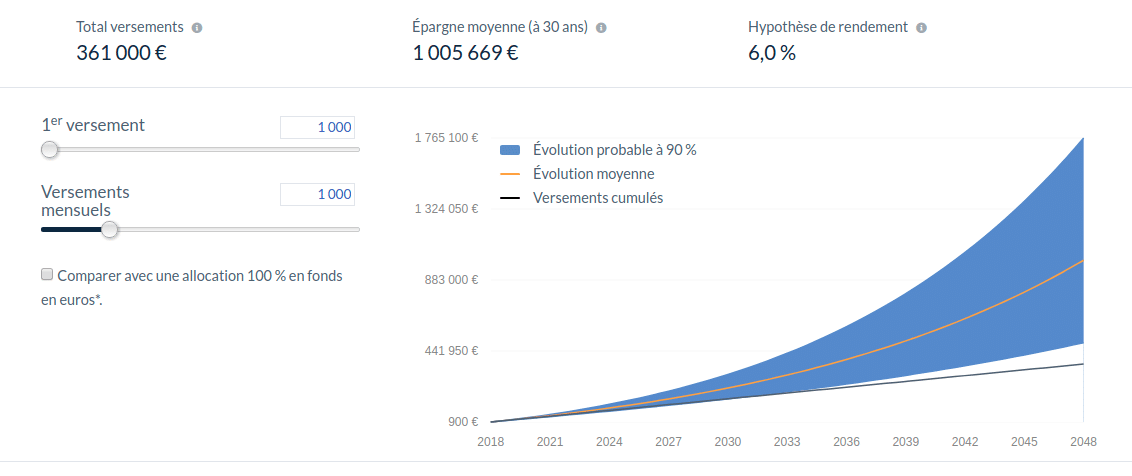Click the 2039 label on chart axis

click(x=905, y=442)
